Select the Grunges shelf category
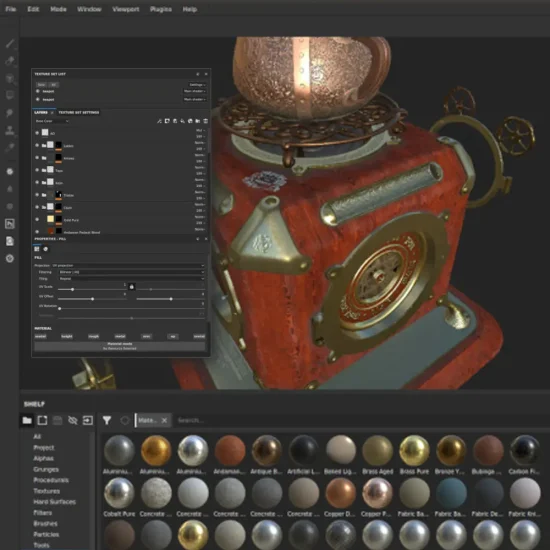The width and height of the screenshot is (550, 550). pos(46,469)
